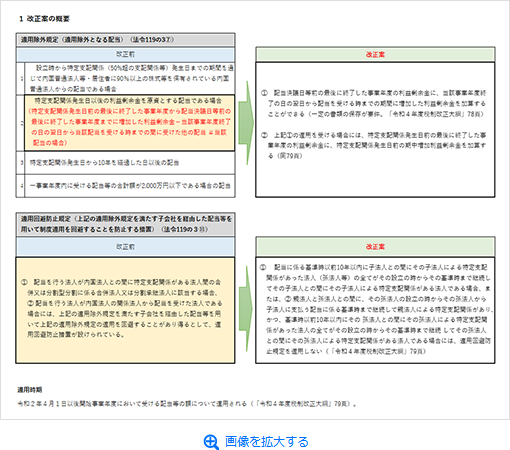Select the upper green 改正案 header
The width and height of the screenshot is (510, 450).
375,55
